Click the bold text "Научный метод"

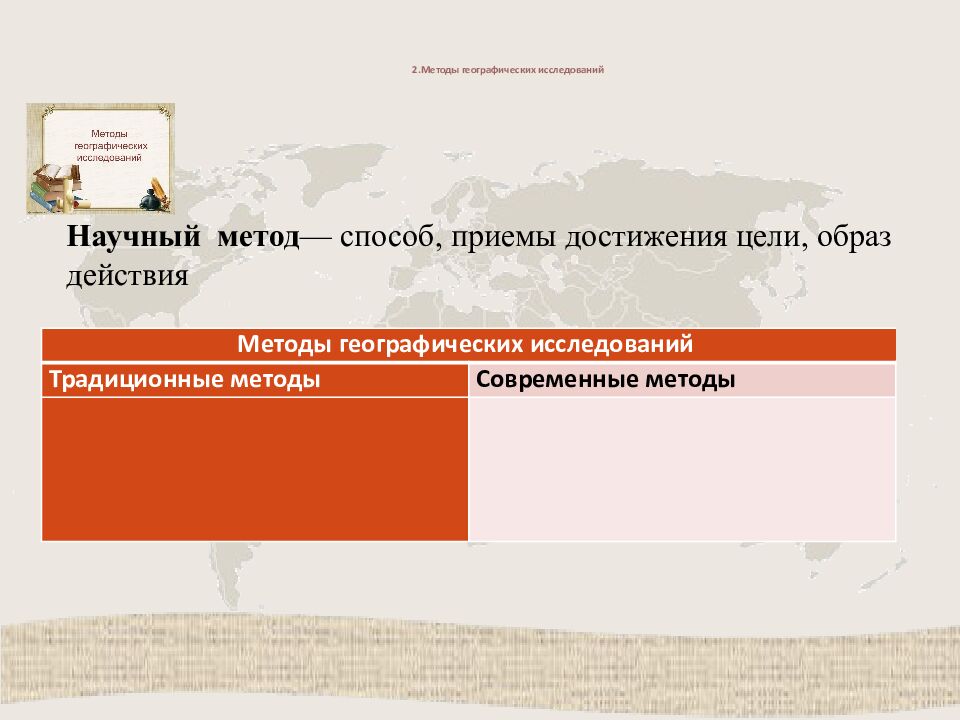click(x=183, y=238)
